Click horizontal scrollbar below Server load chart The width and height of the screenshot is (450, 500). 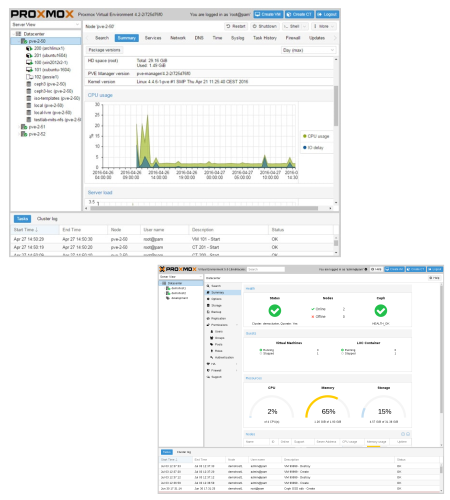(204, 208)
